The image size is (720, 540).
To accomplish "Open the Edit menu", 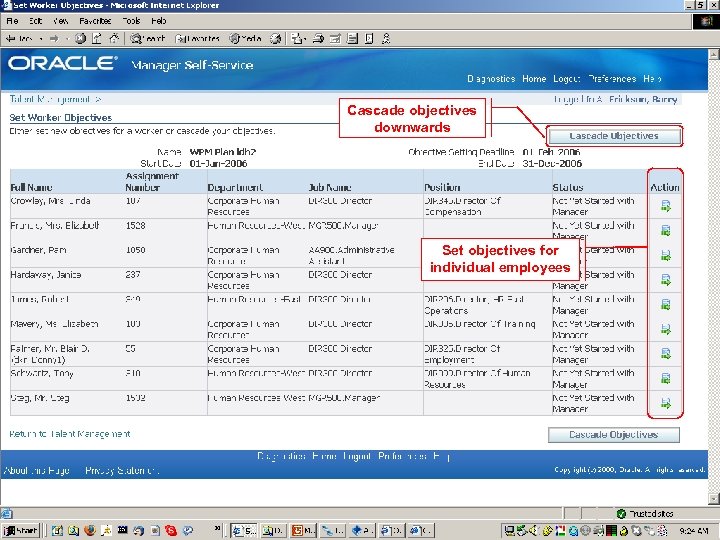I will 35,21.
